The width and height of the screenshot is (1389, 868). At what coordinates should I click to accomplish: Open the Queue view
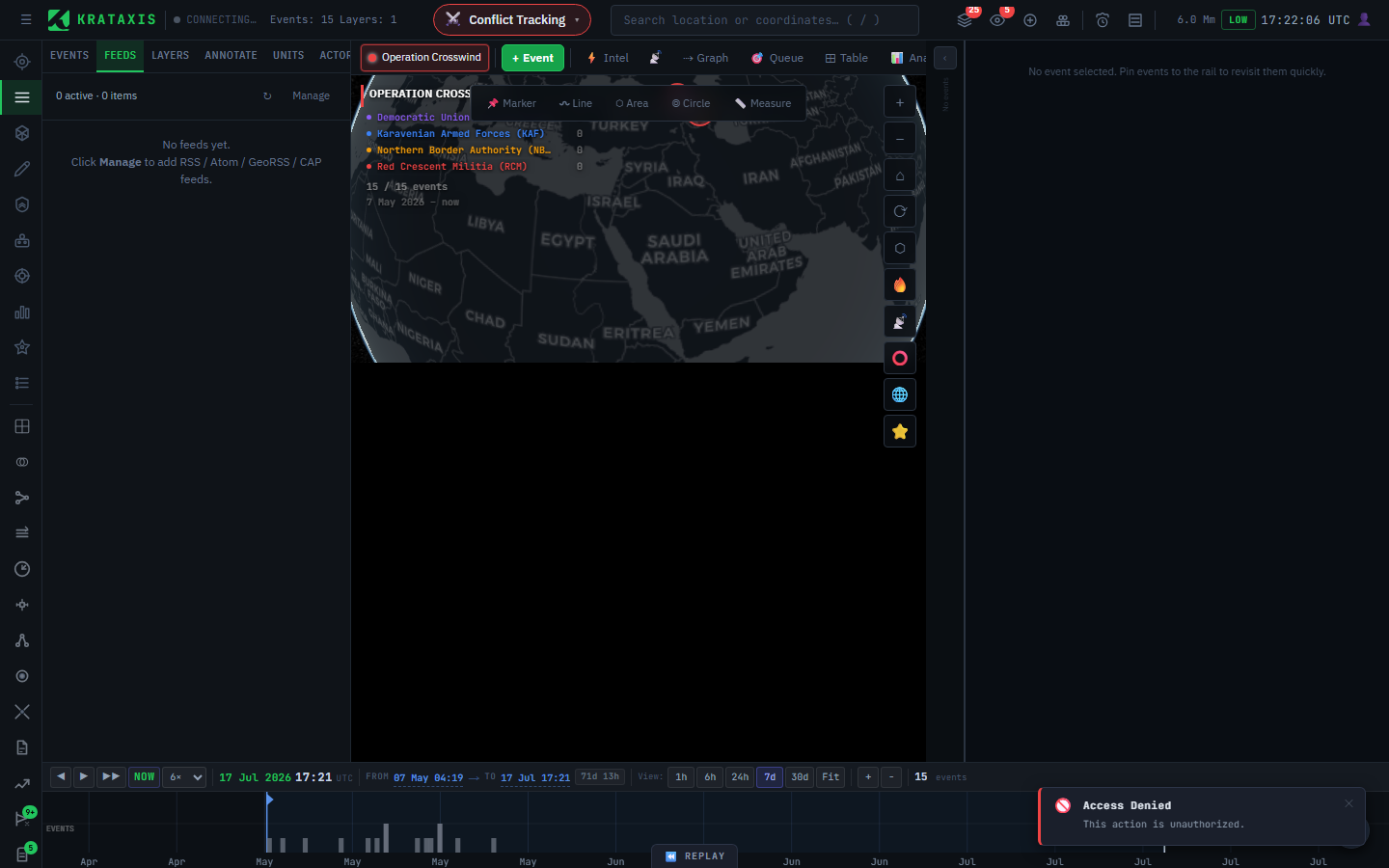(777, 58)
